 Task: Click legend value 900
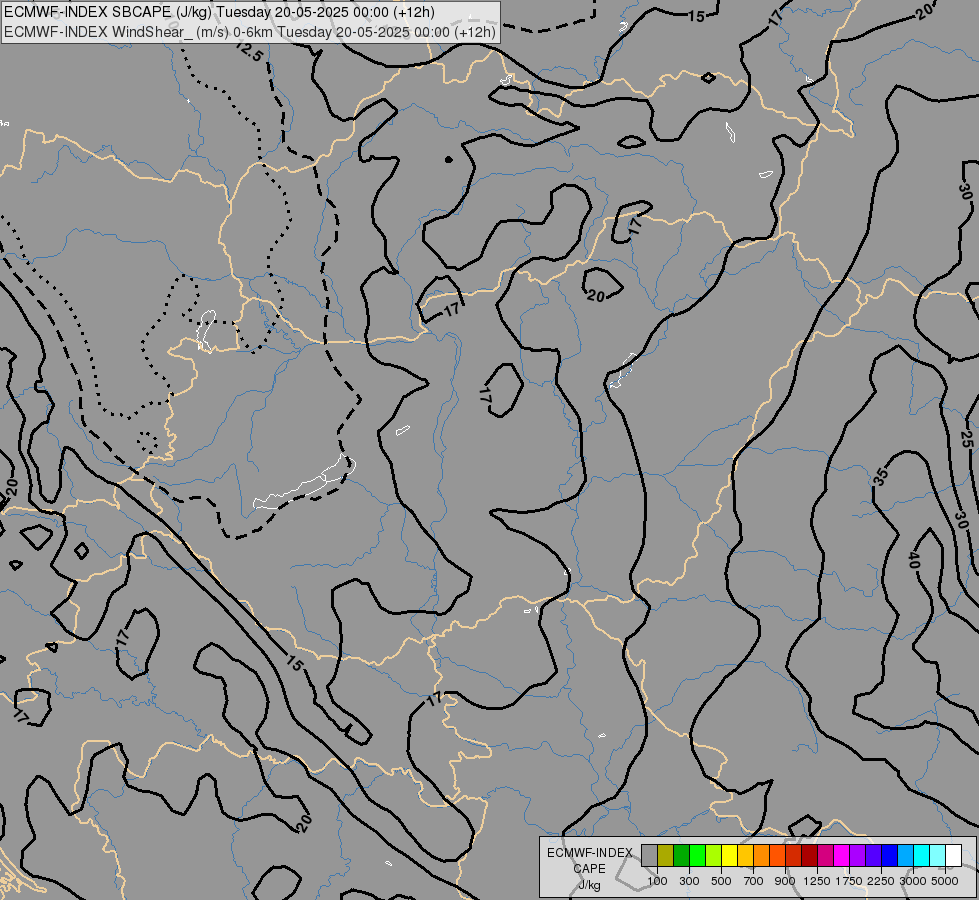click(x=785, y=881)
